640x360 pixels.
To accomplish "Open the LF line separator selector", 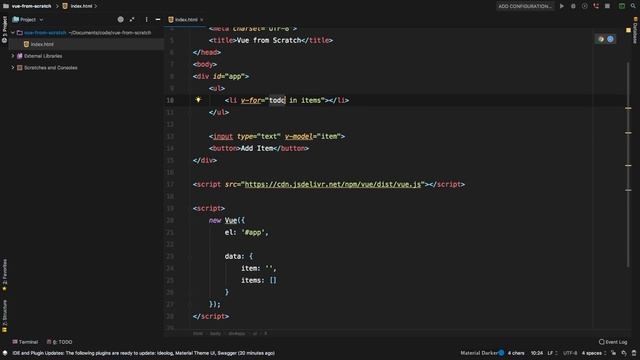I will coord(552,353).
